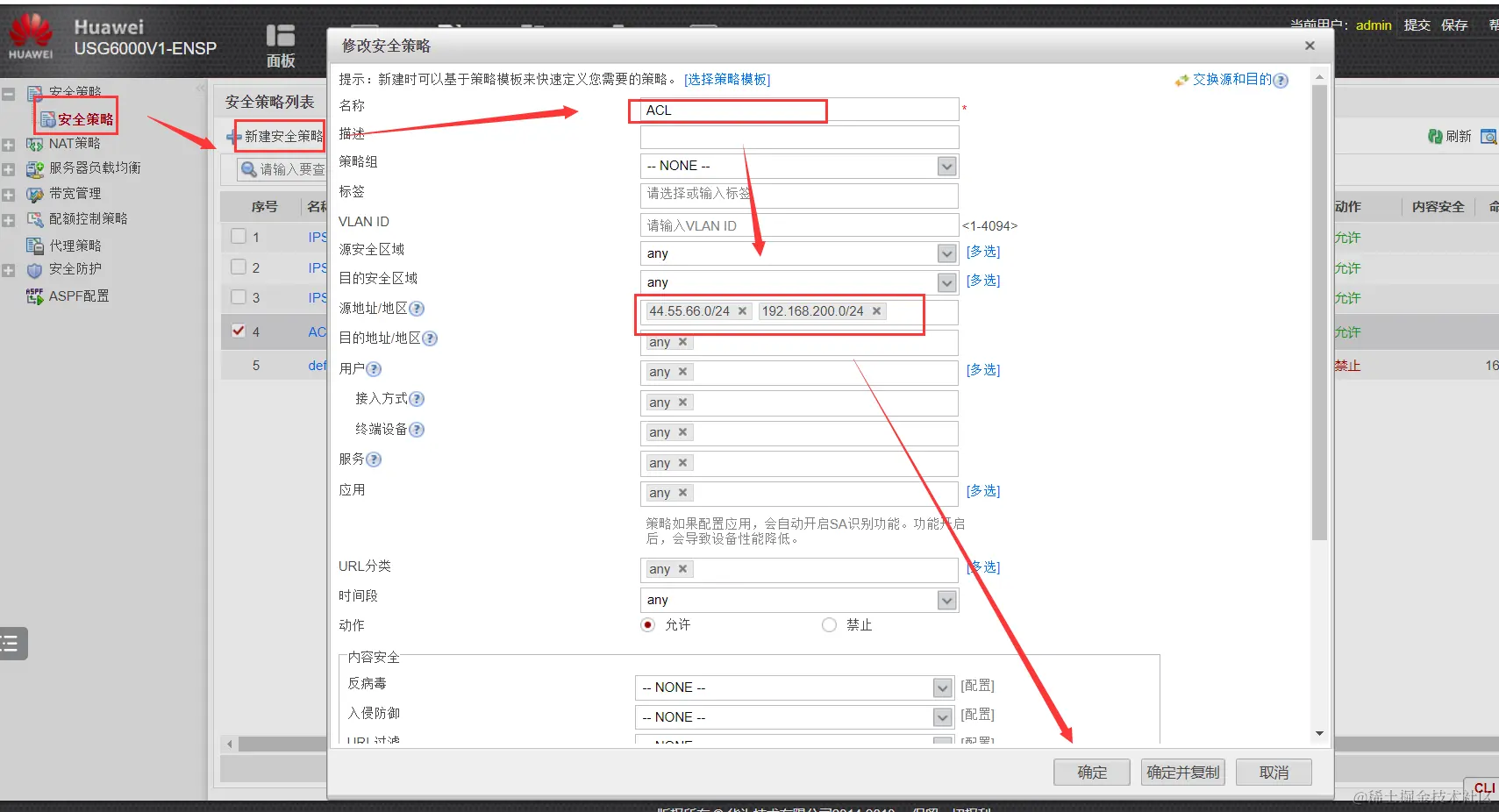The image size is (1499, 812).
Task: Click the policy list horizontal scrollbar
Action: pos(283,744)
